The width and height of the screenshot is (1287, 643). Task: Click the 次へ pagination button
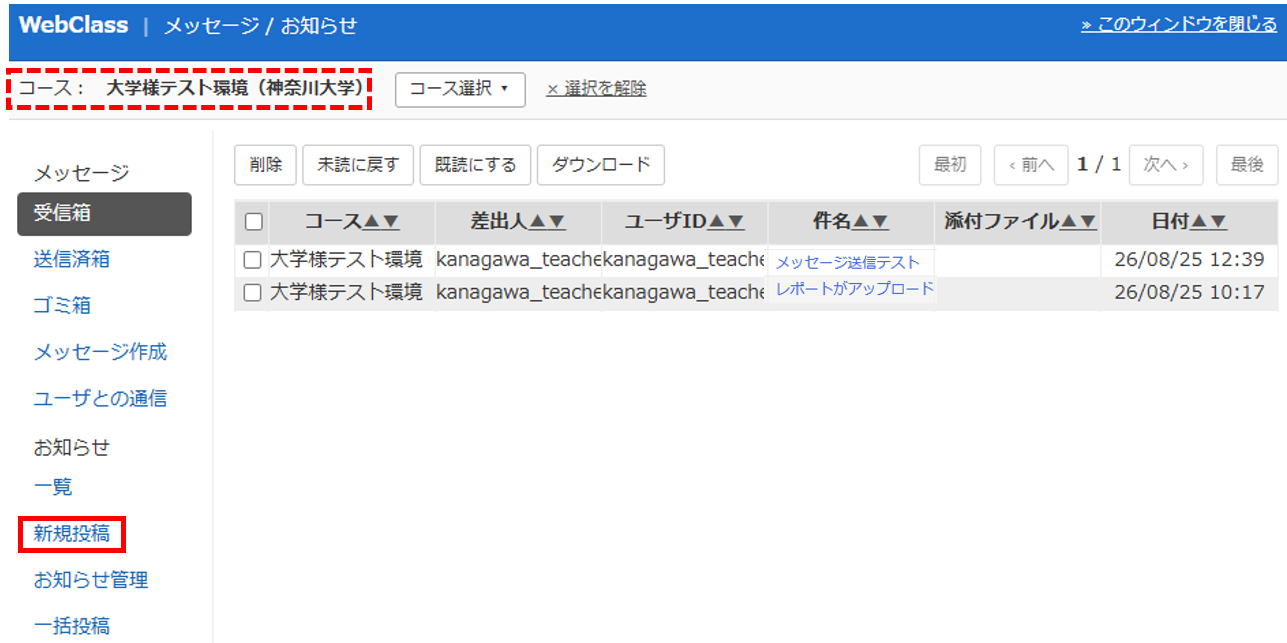(x=1166, y=165)
